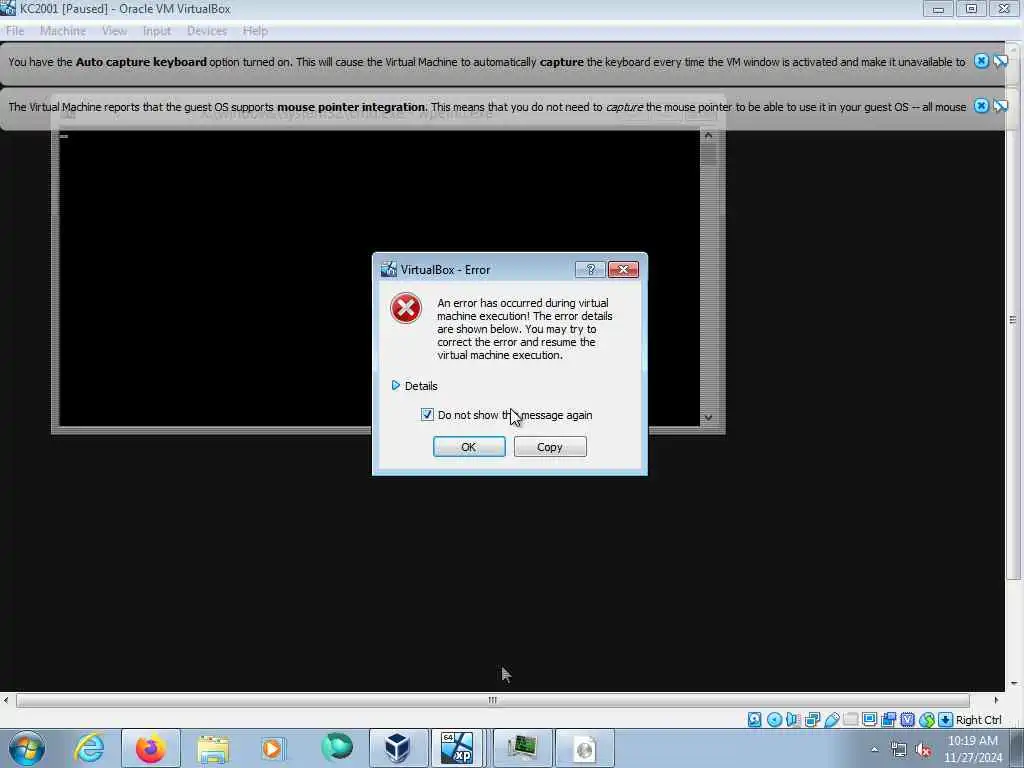Open the File menu
This screenshot has height=768, width=1024.
[14, 31]
